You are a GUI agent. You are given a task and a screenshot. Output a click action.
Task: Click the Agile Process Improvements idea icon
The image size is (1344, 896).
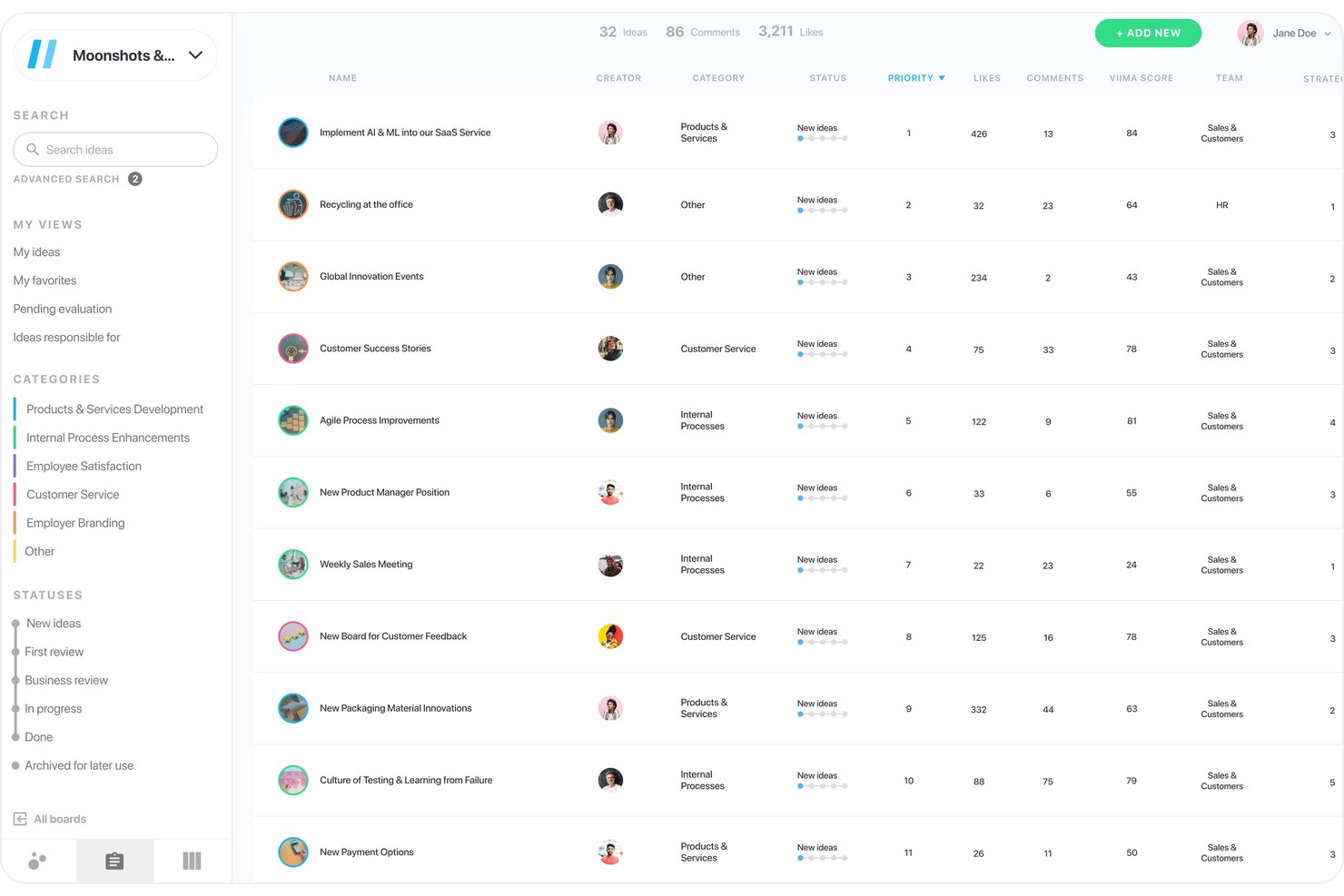tap(292, 420)
